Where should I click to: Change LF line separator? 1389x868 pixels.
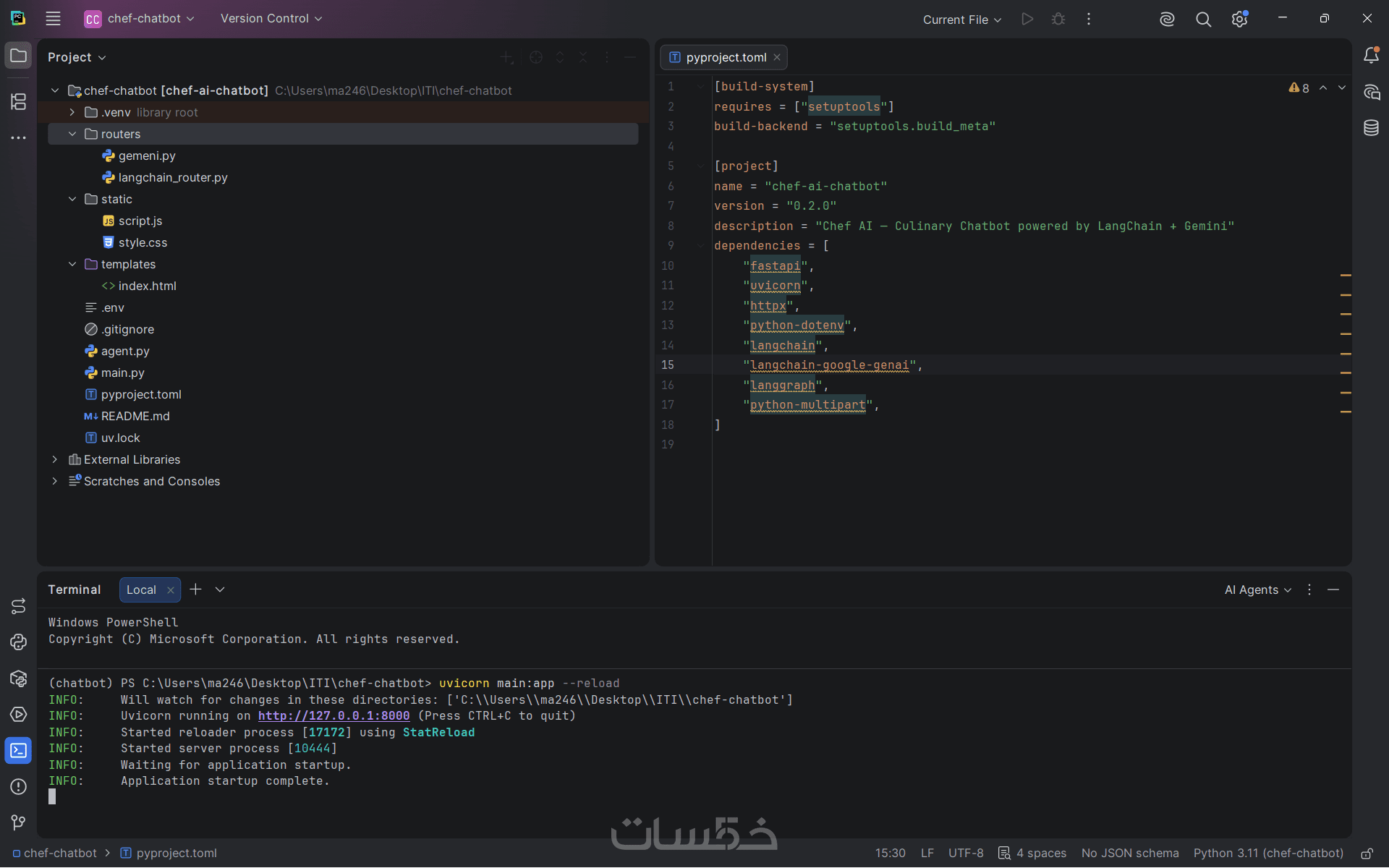pyautogui.click(x=927, y=854)
